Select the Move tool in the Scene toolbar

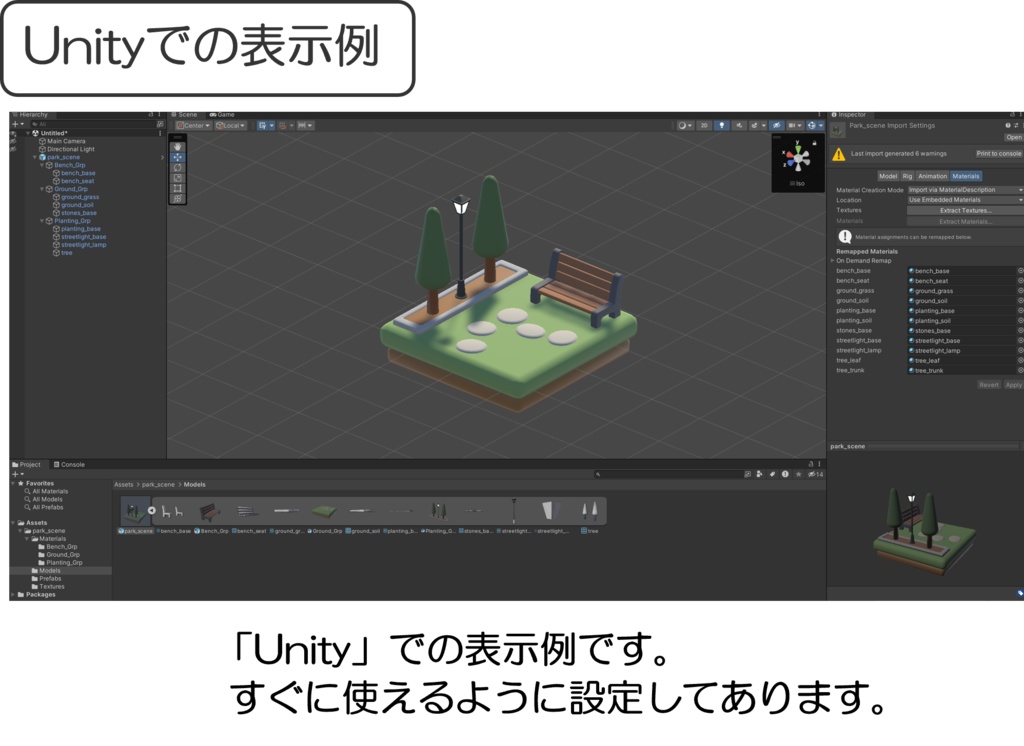(x=178, y=158)
